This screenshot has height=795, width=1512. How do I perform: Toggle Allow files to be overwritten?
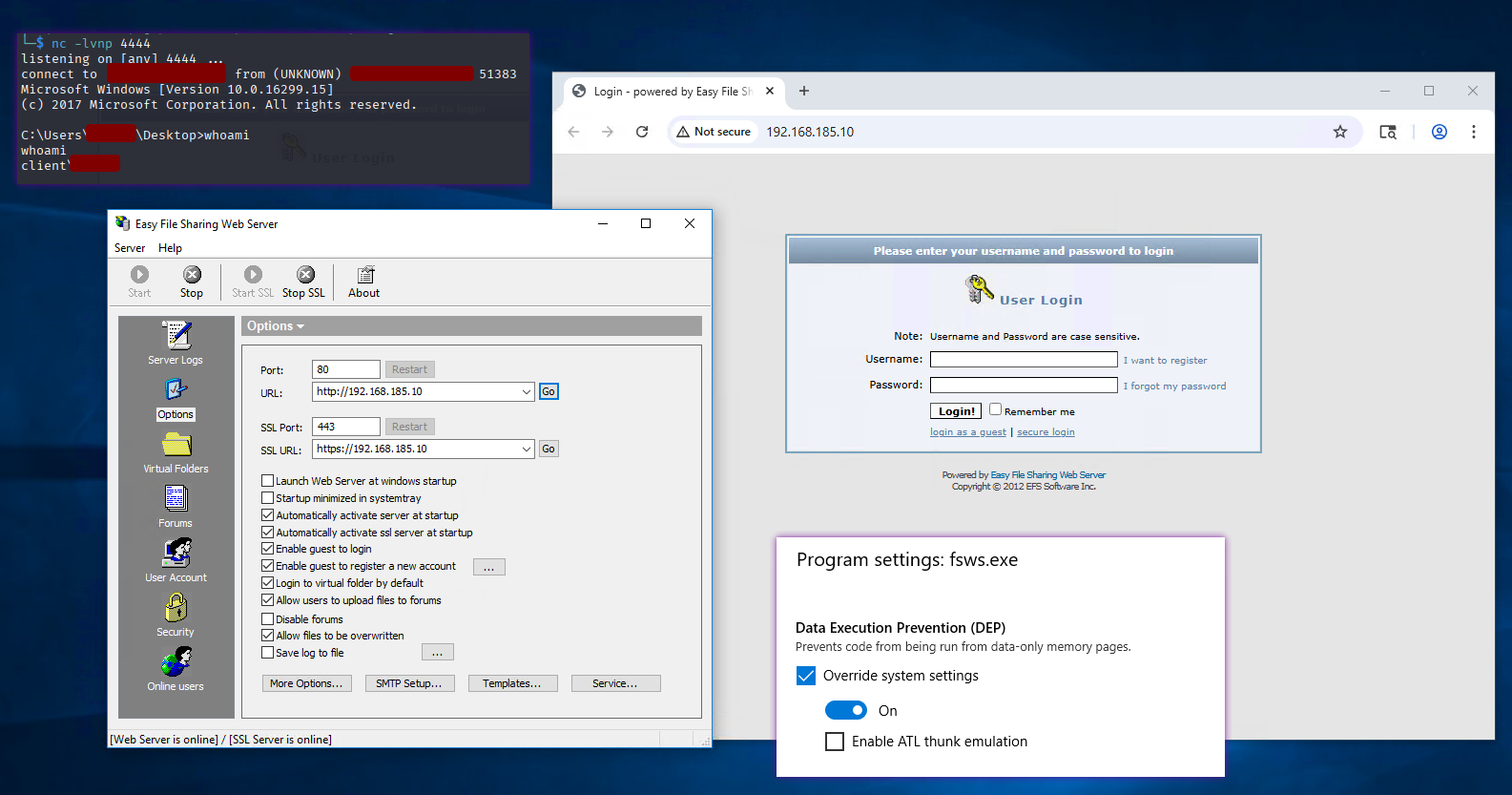(x=268, y=636)
